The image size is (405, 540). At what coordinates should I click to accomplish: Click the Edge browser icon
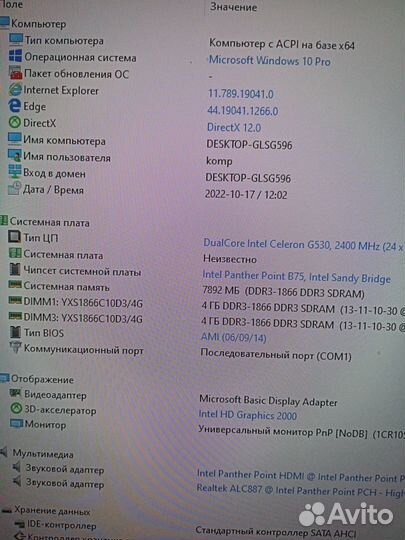pyautogui.click(x=14, y=106)
